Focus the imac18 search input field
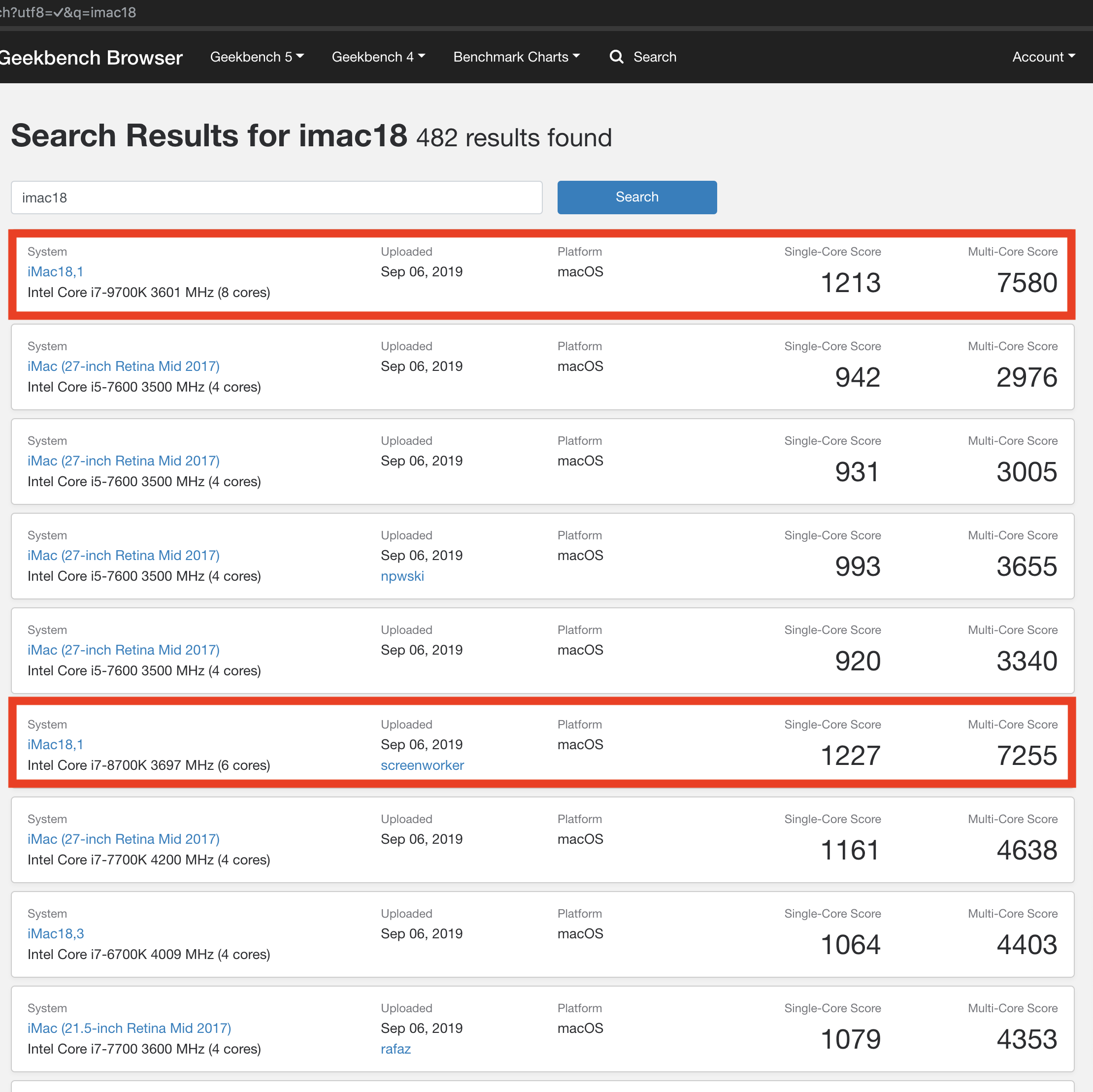Image resolution: width=1093 pixels, height=1092 pixels. 276,198
